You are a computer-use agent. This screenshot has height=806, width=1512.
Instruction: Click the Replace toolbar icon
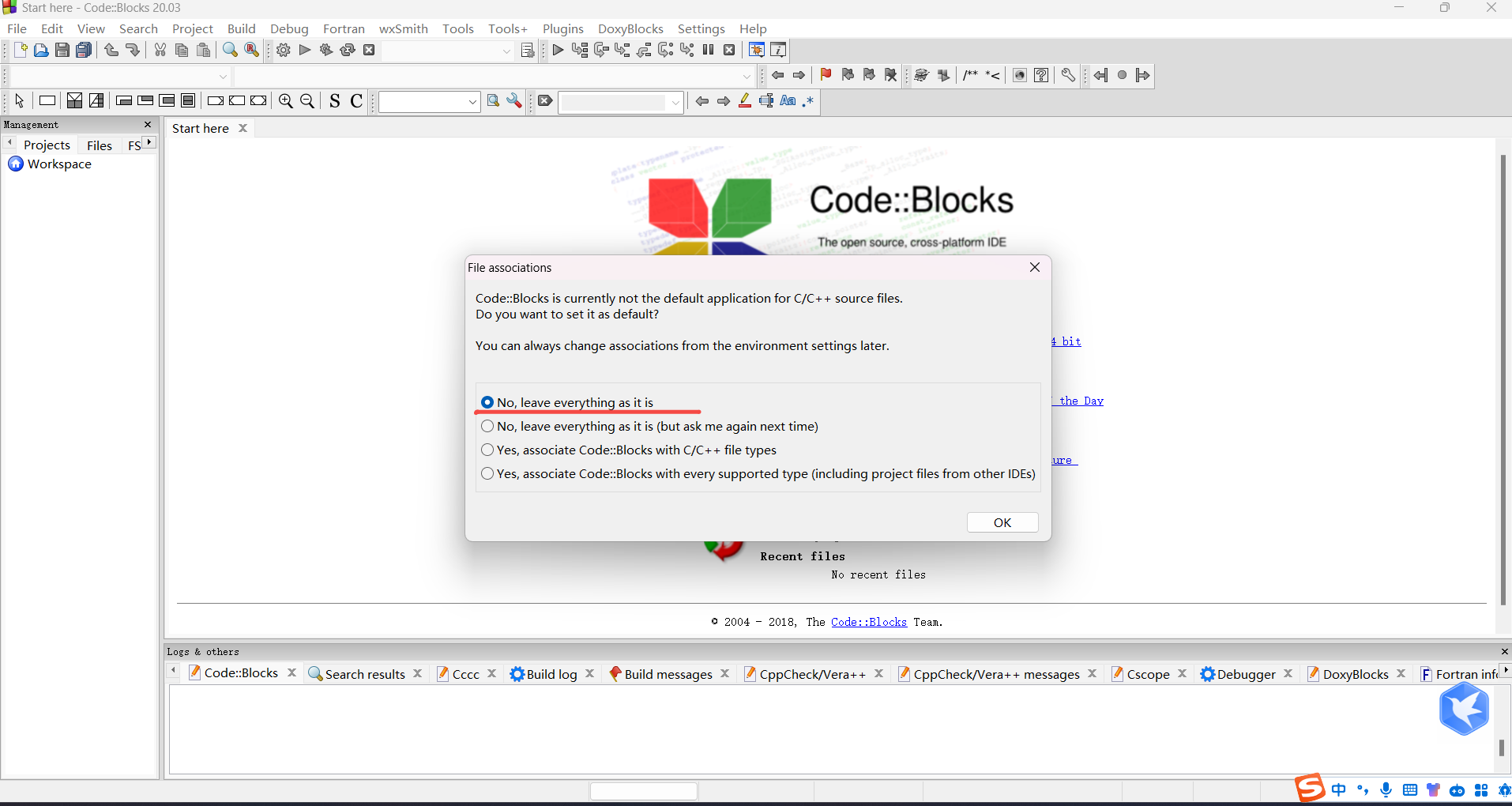[251, 50]
